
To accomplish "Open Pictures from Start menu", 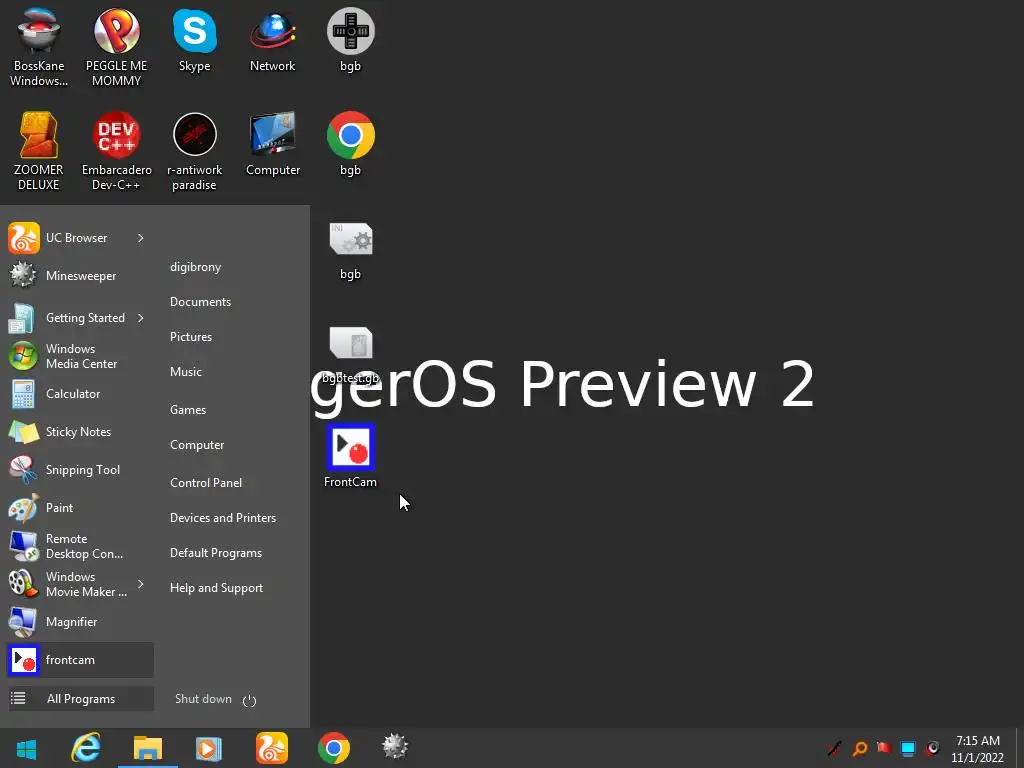I will [x=191, y=336].
